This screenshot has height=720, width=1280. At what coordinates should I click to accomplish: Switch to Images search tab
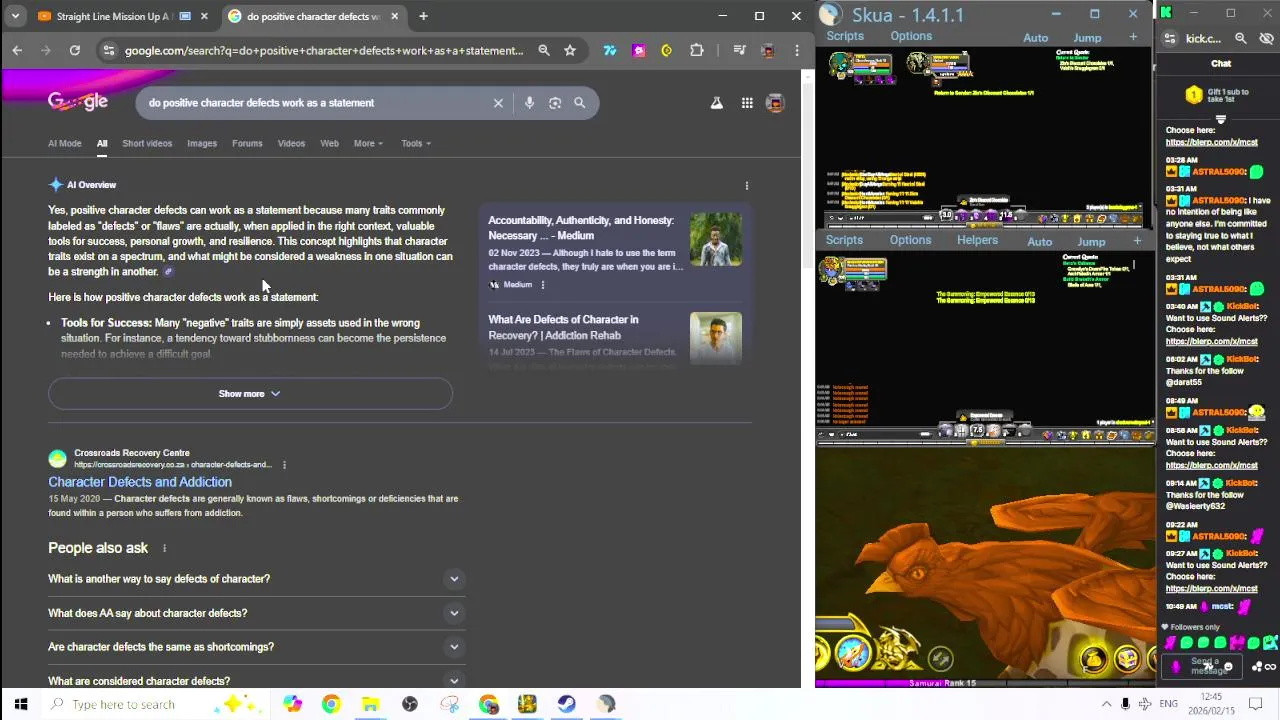(202, 143)
